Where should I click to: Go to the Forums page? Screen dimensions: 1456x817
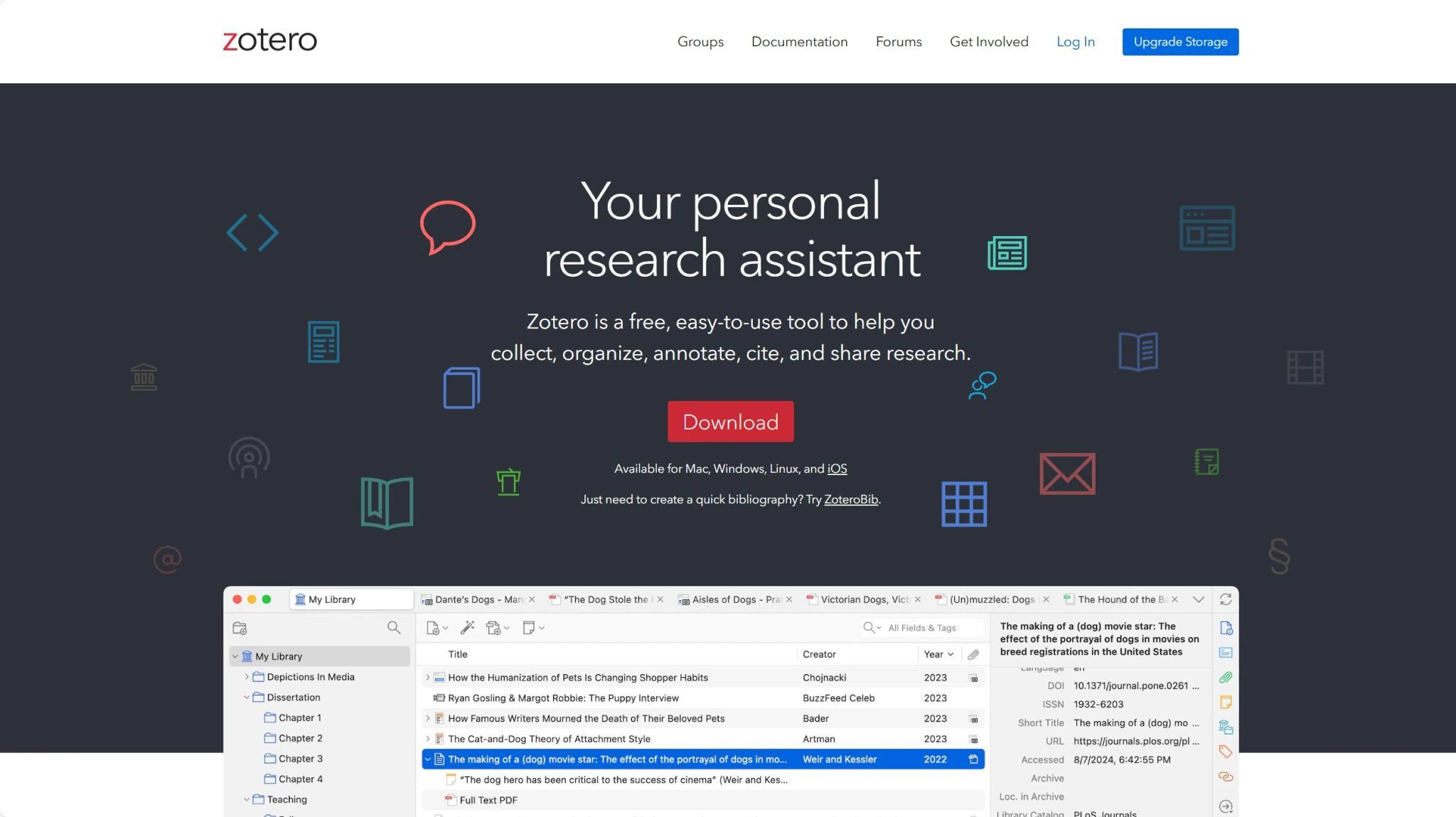pos(899,42)
